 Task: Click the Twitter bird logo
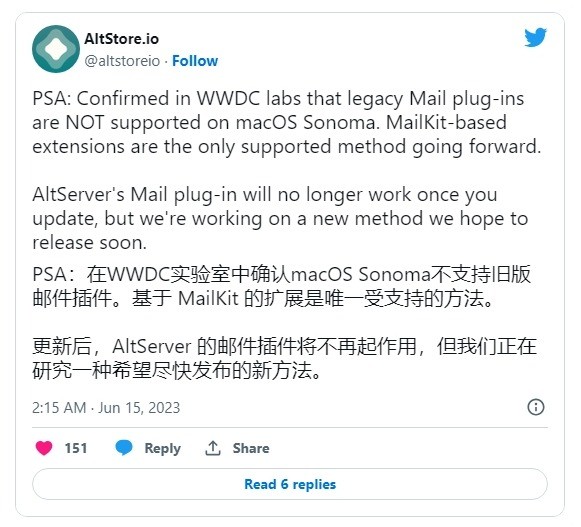pyautogui.click(x=535, y=37)
